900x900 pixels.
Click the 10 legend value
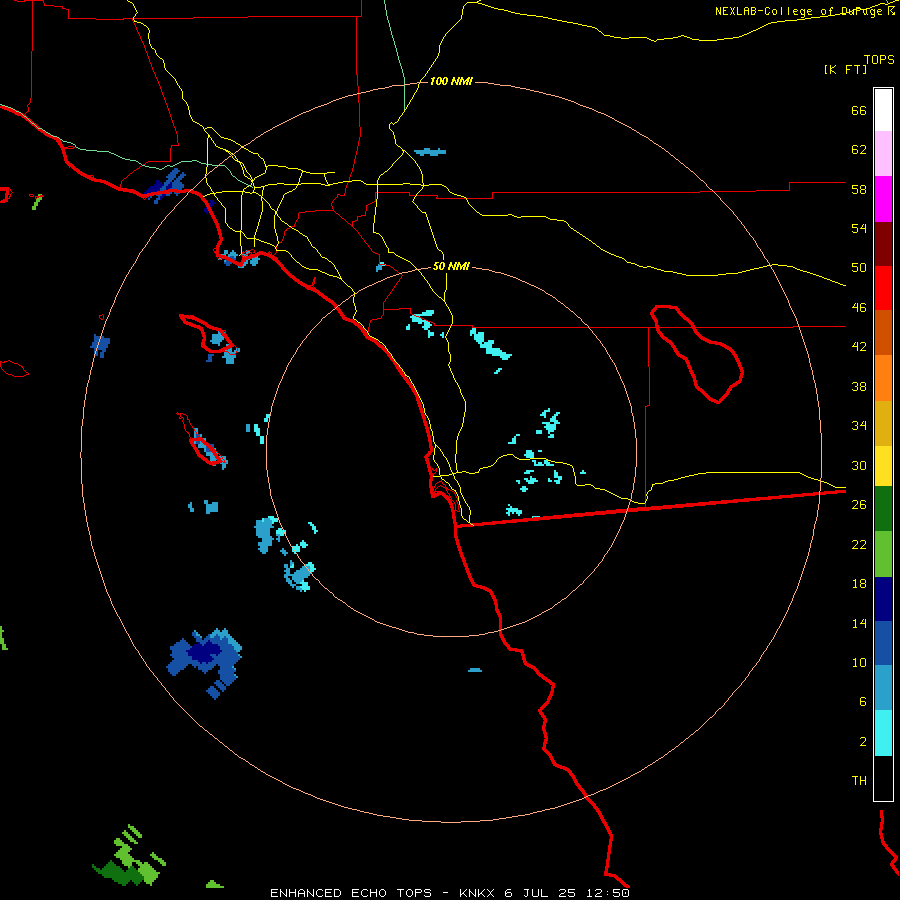point(859,662)
